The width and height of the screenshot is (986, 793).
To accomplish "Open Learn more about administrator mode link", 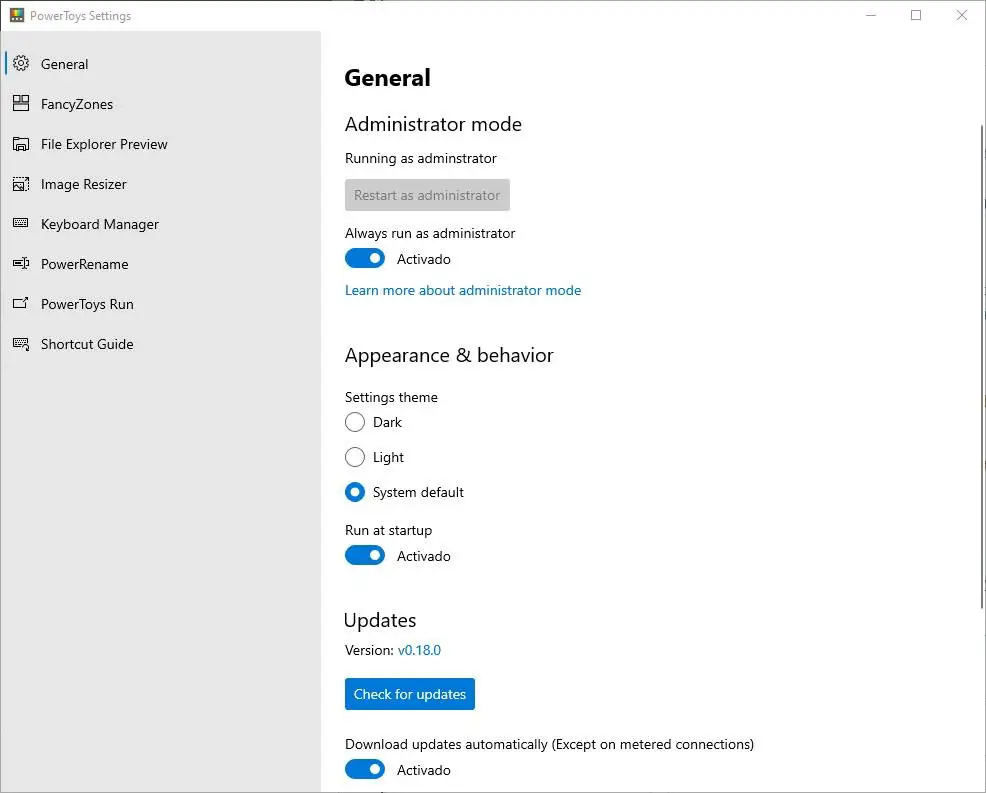I will click(463, 290).
